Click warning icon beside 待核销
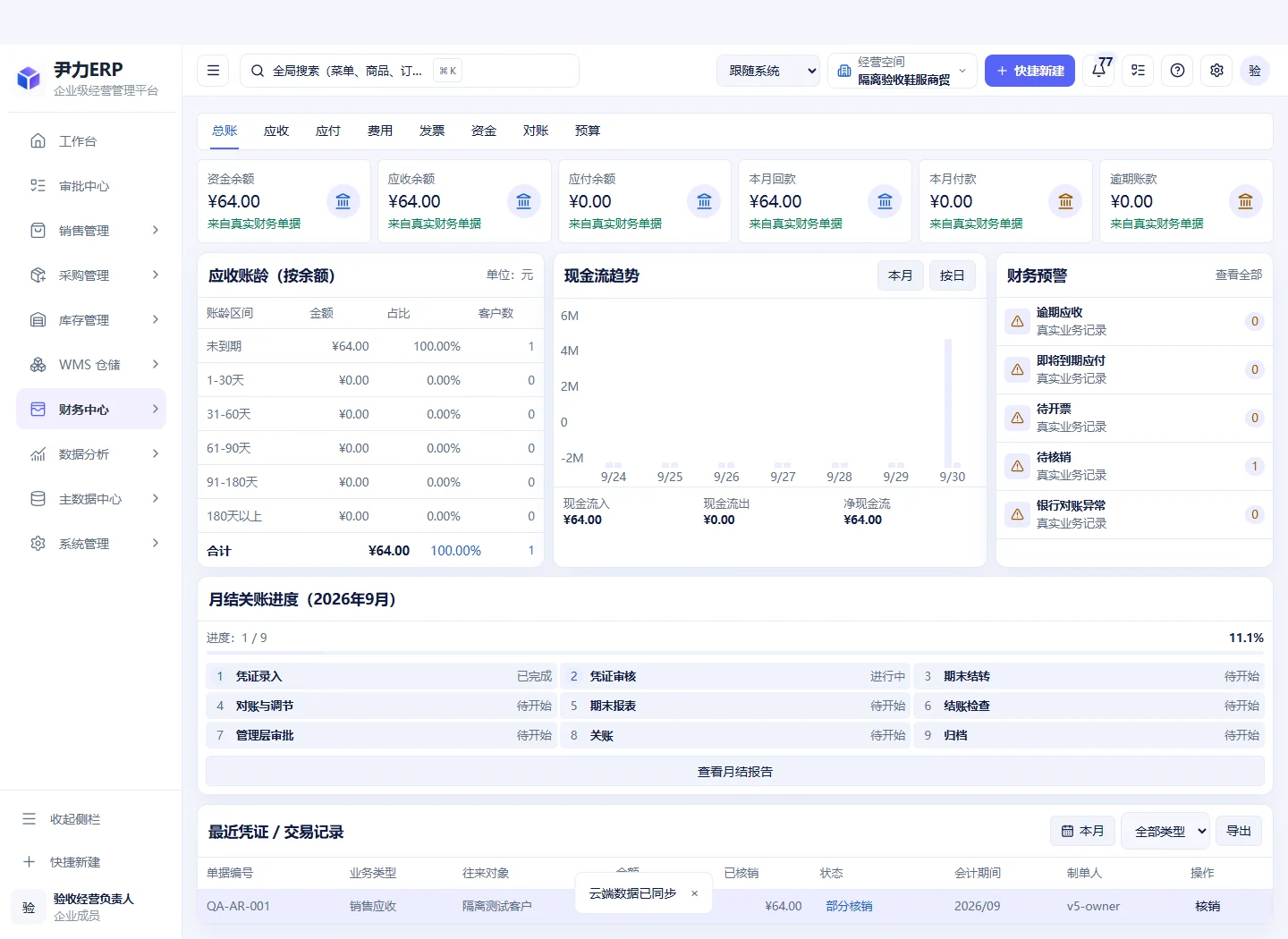The height and width of the screenshot is (939, 1288). tap(1017, 466)
